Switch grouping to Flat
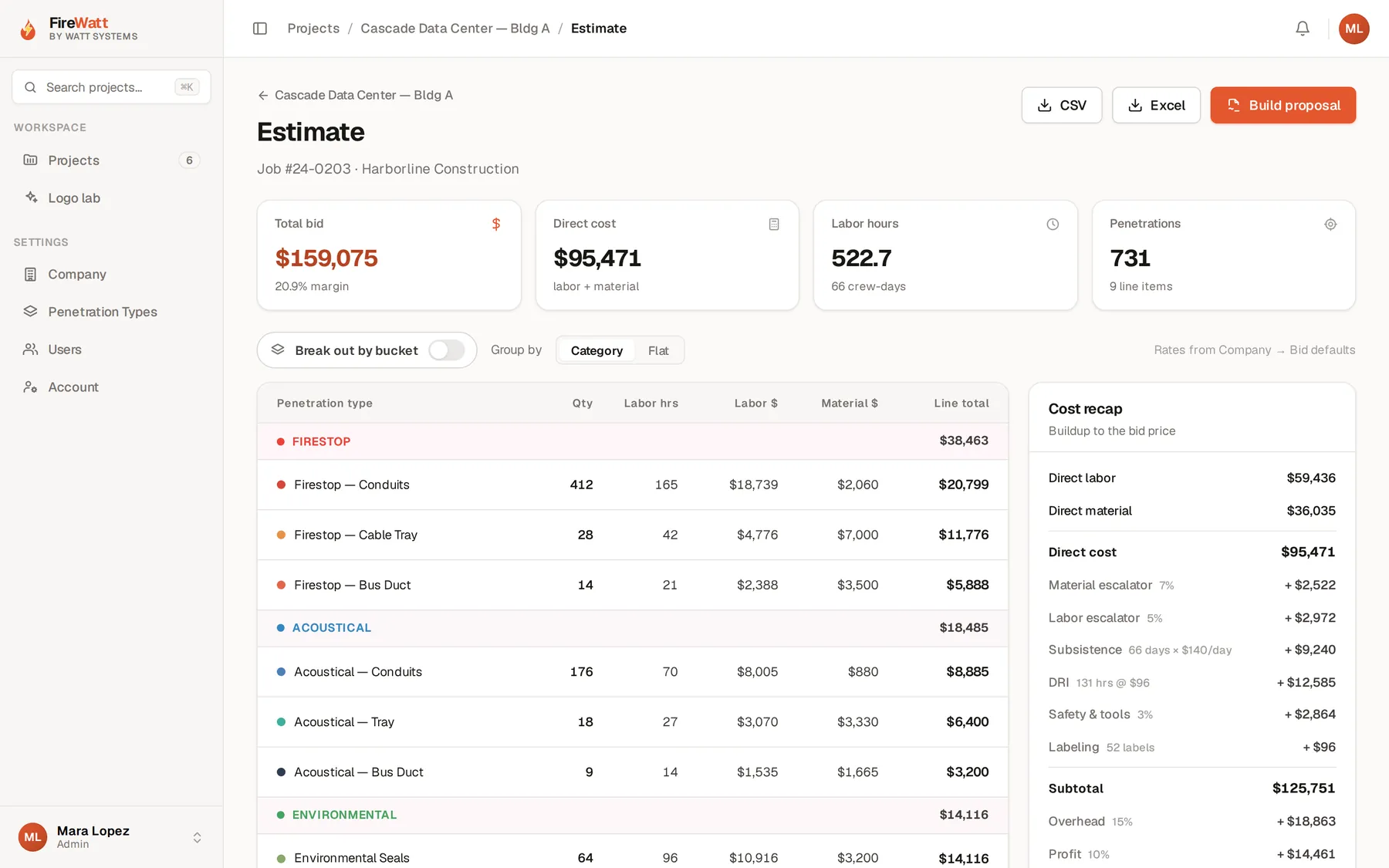Image resolution: width=1389 pixels, height=868 pixels. (x=658, y=350)
